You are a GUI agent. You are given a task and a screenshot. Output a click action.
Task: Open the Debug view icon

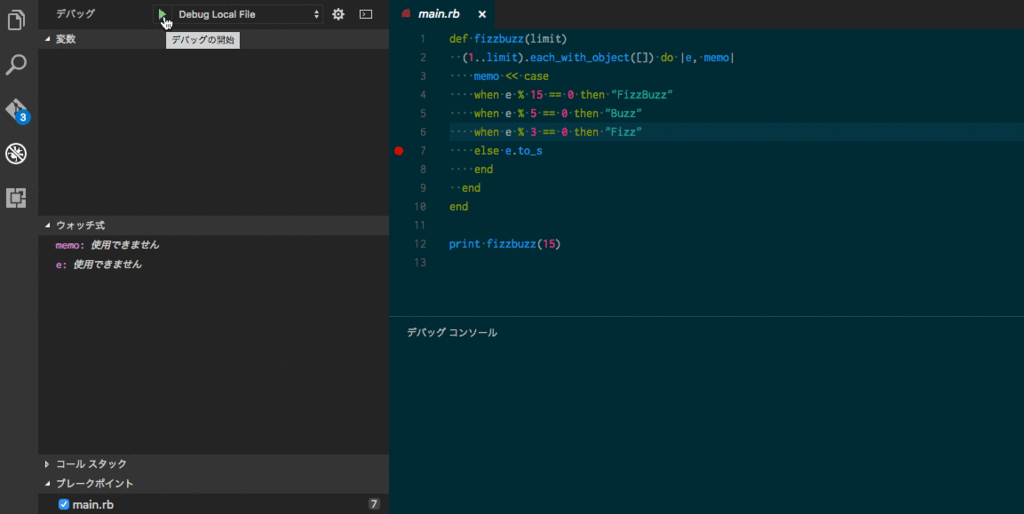coord(16,153)
